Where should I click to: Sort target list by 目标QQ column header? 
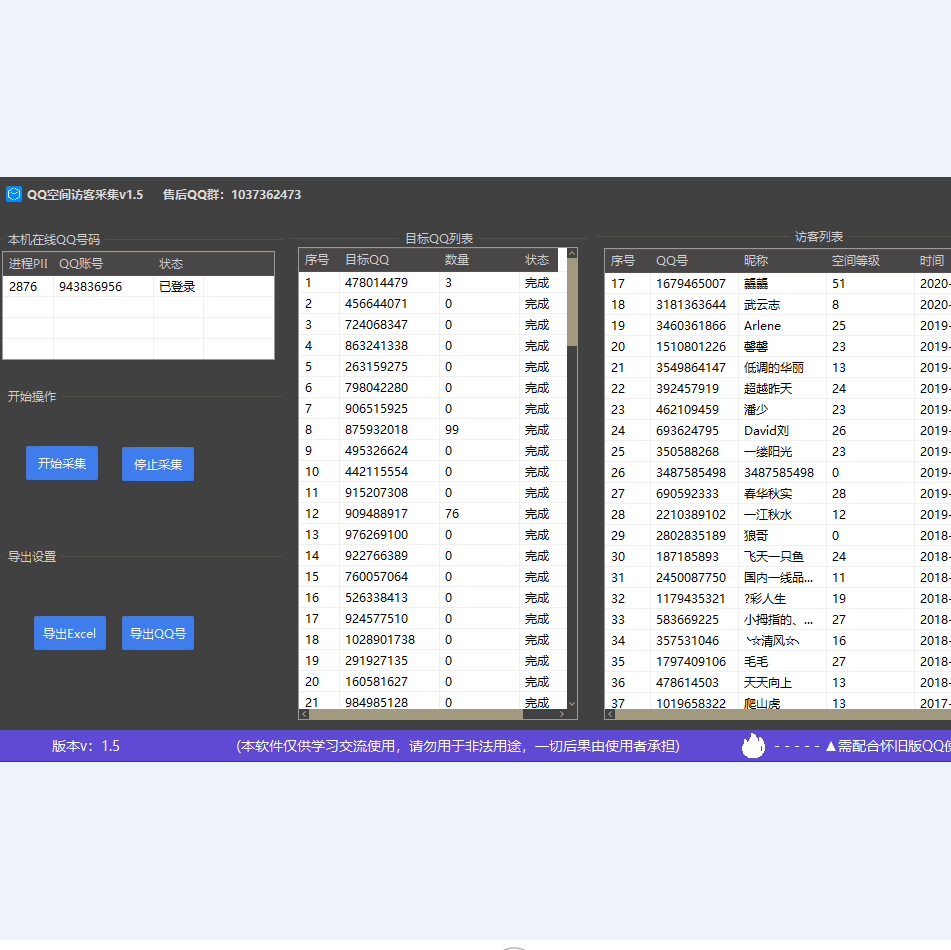click(x=367, y=260)
